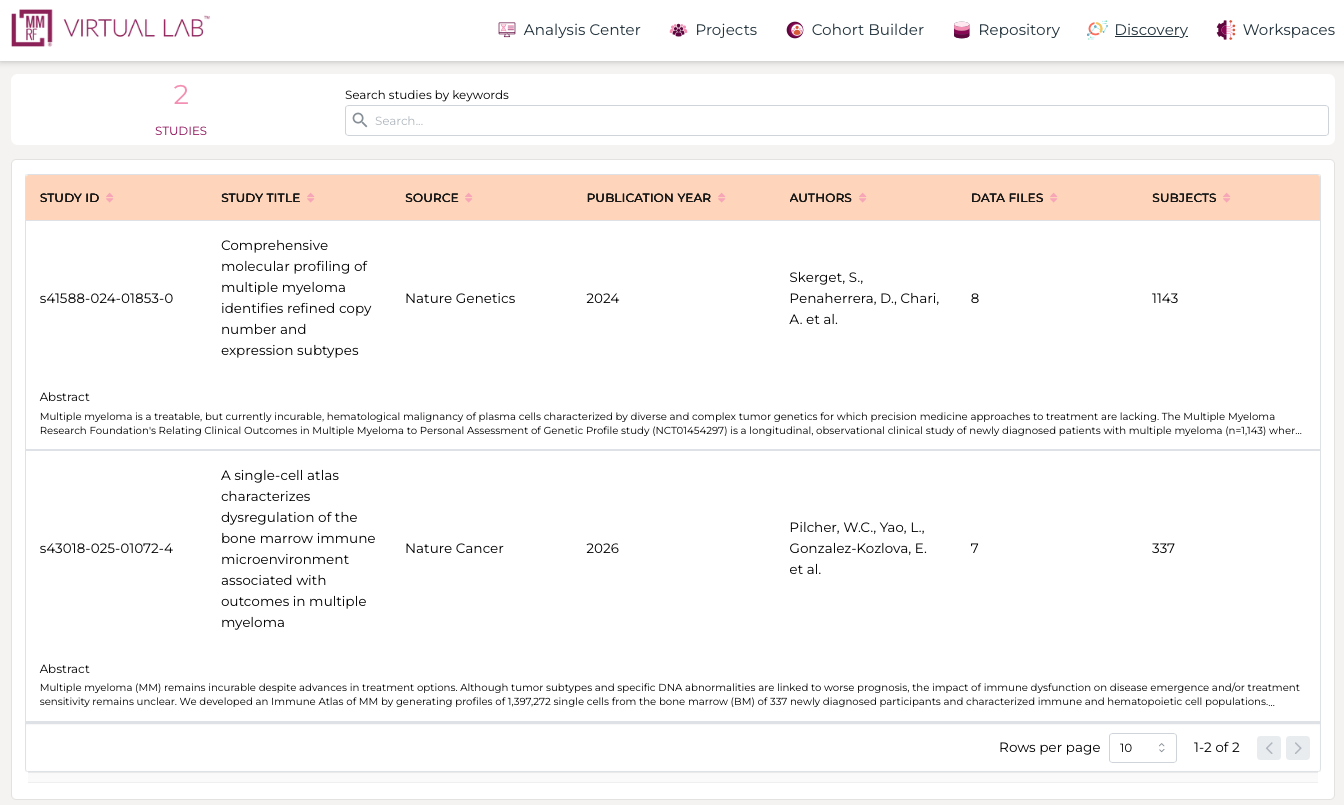Open study s41588-024-01853-0 row
The image size is (1344, 805).
106,298
